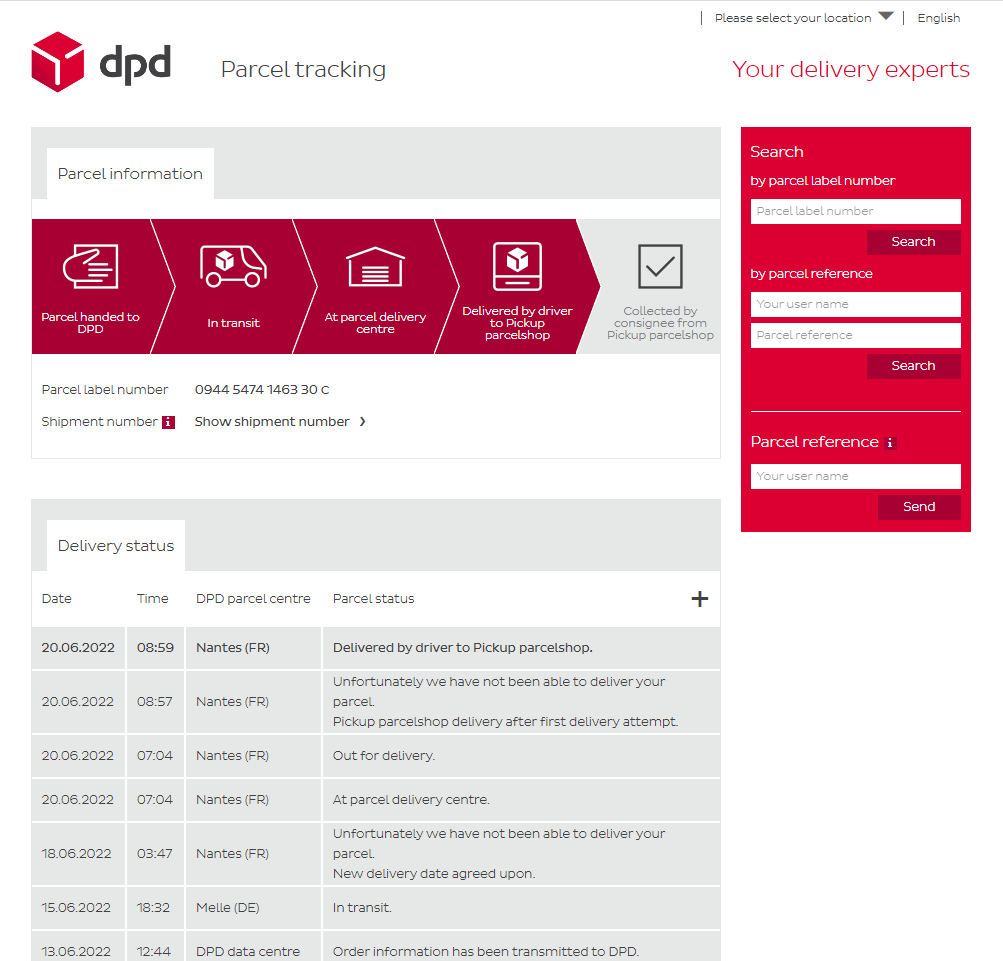1003x961 pixels.
Task: Select the 'Parcel information' tab
Action: [x=130, y=174]
